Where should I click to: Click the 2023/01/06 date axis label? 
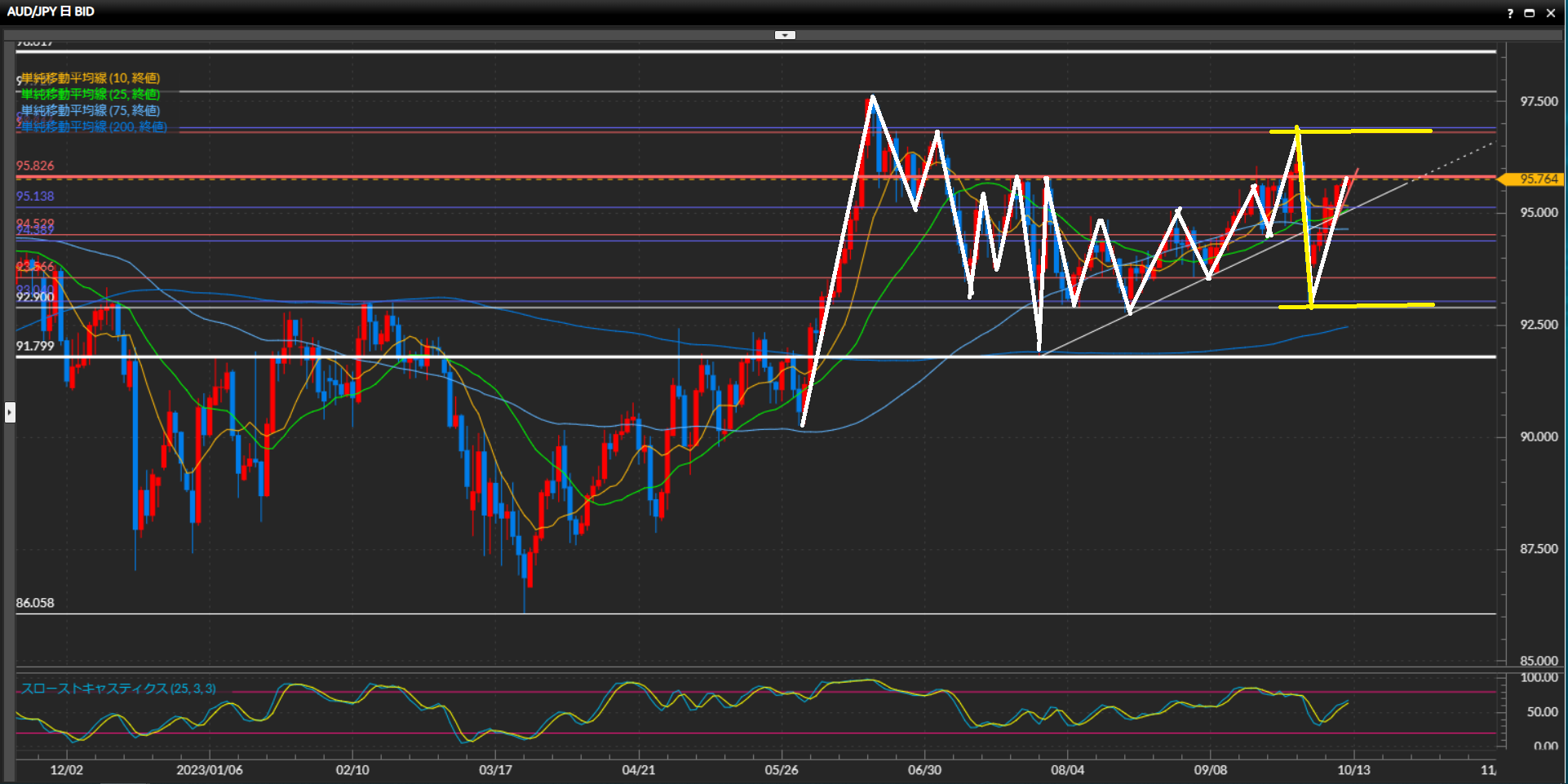pyautogui.click(x=210, y=769)
